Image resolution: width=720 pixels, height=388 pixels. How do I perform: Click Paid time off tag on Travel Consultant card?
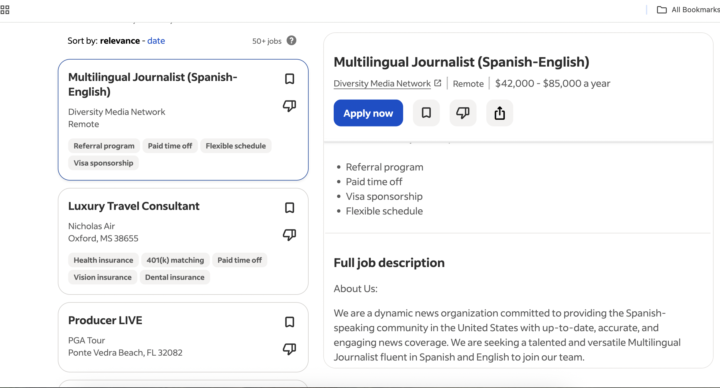(x=239, y=260)
